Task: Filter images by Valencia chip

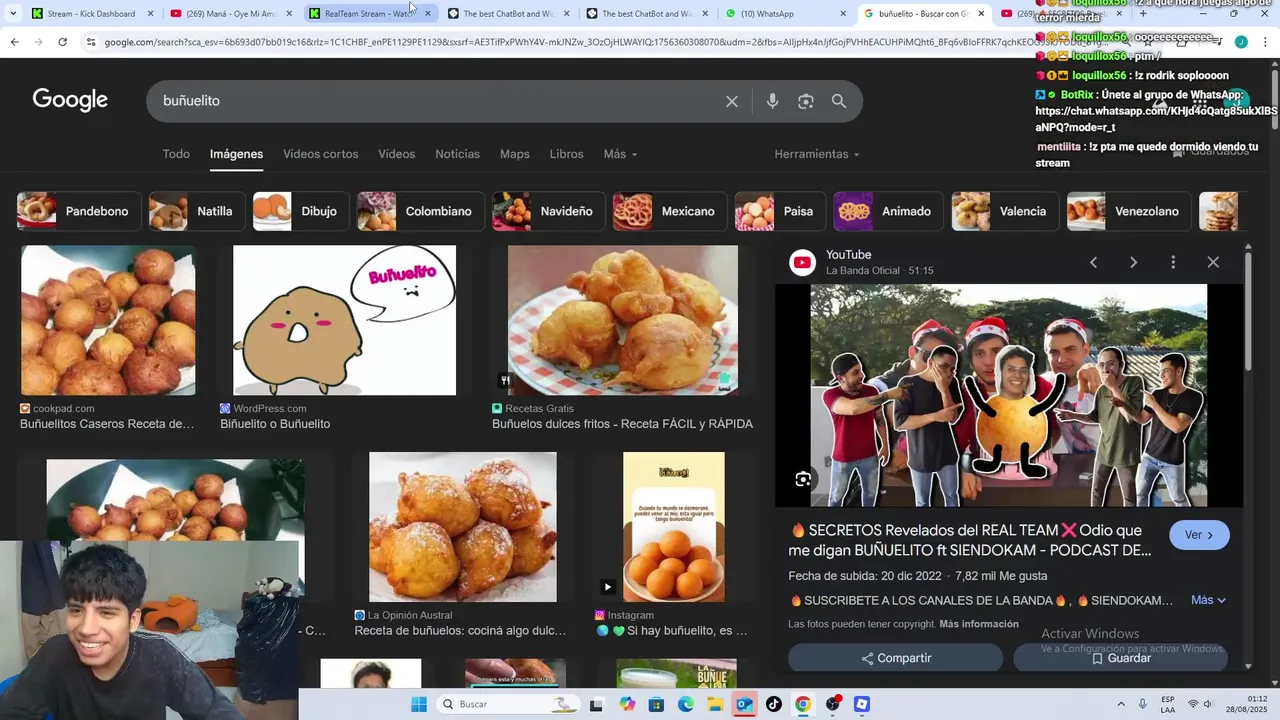Action: coord(1003,211)
